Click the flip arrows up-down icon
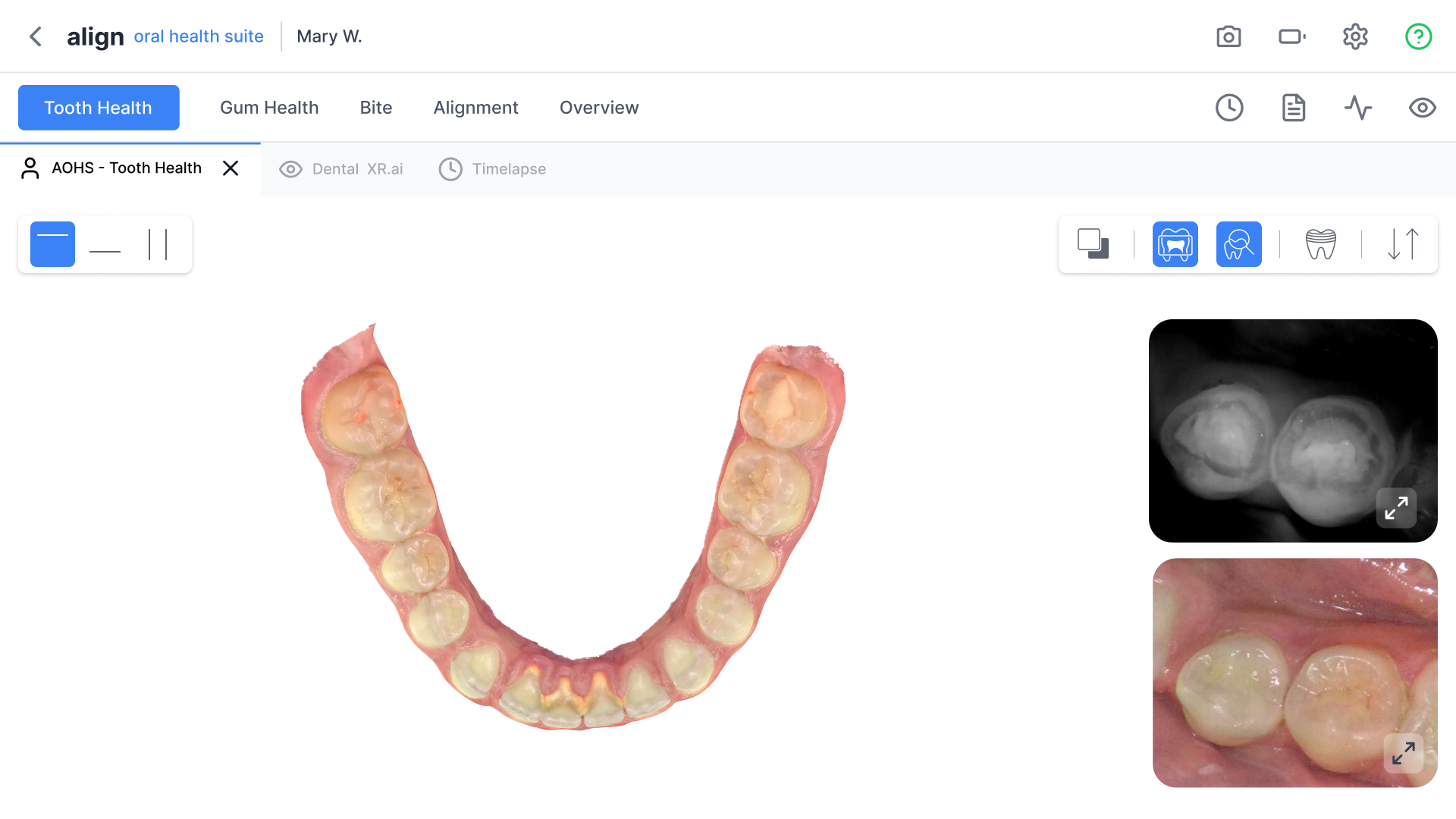Screen dimensions: 1456x819 coord(1403,244)
